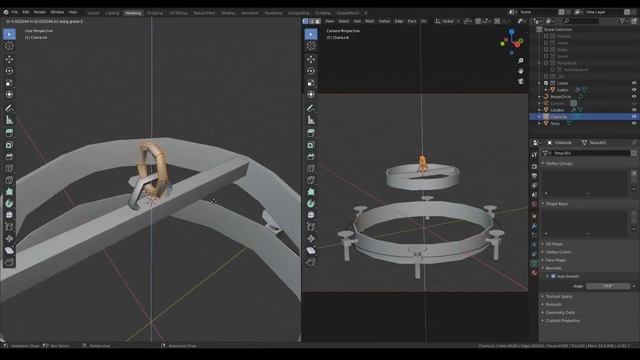The image size is (640, 360).
Task: Open the File menu
Action: click(15, 12)
